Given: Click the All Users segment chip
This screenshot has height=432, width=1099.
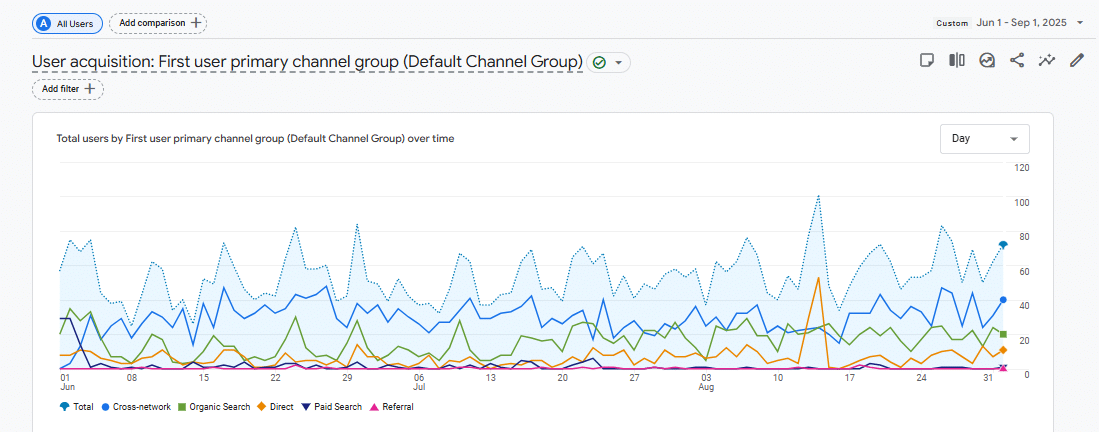Looking at the screenshot, I should coord(67,23).
